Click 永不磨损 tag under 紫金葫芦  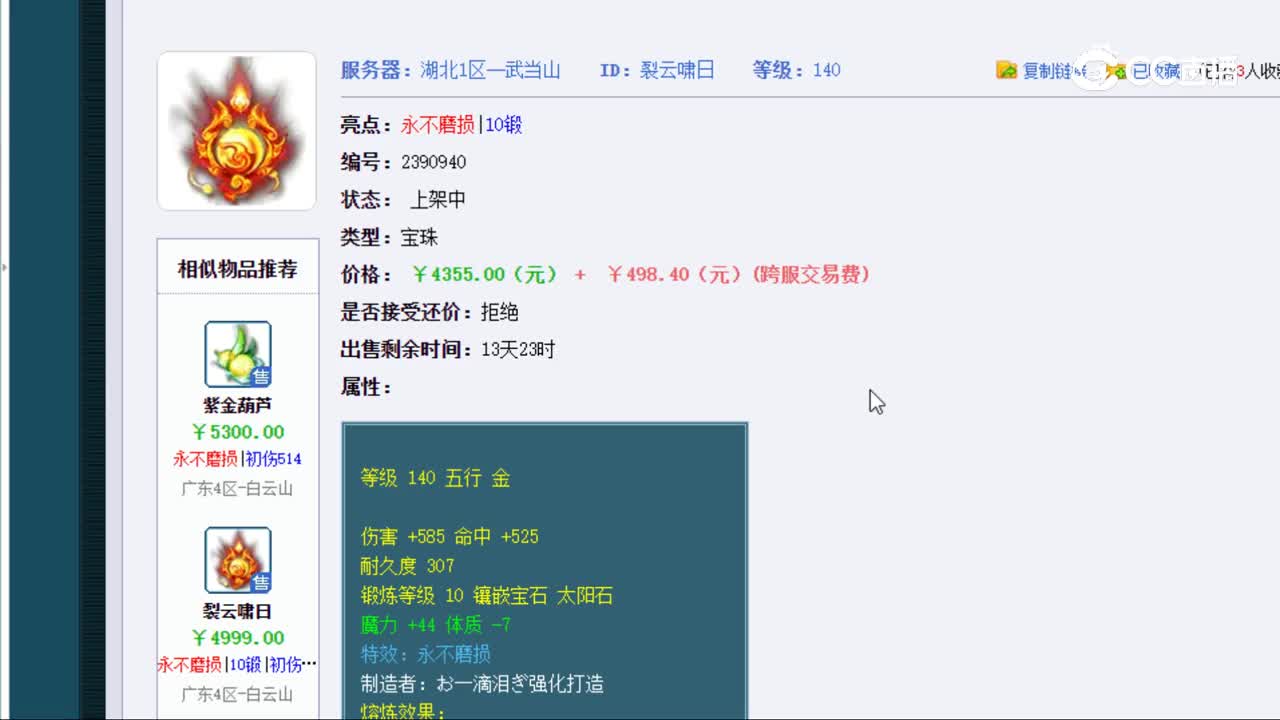coord(205,459)
